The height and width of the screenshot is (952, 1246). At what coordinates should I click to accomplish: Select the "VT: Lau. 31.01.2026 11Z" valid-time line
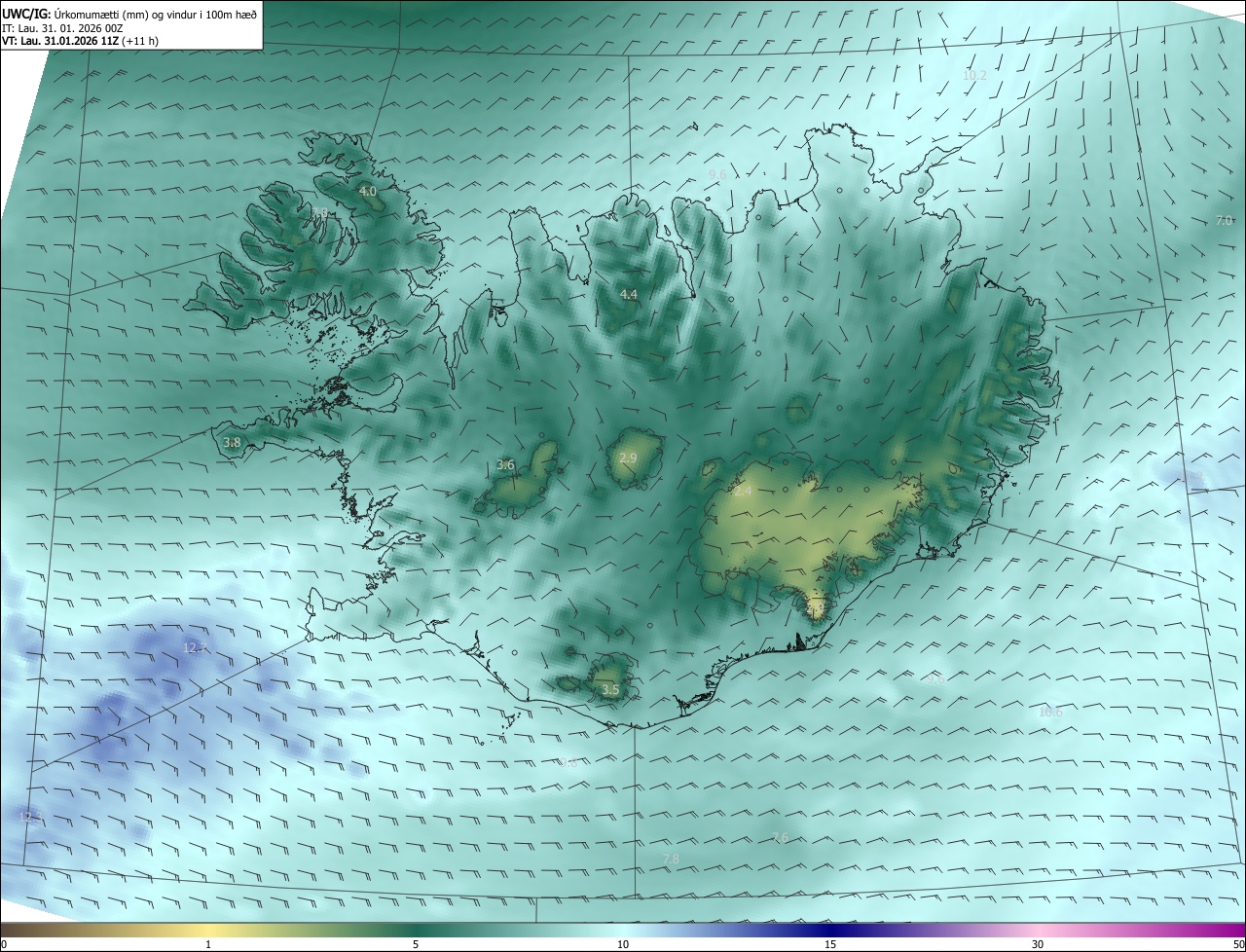click(60, 41)
